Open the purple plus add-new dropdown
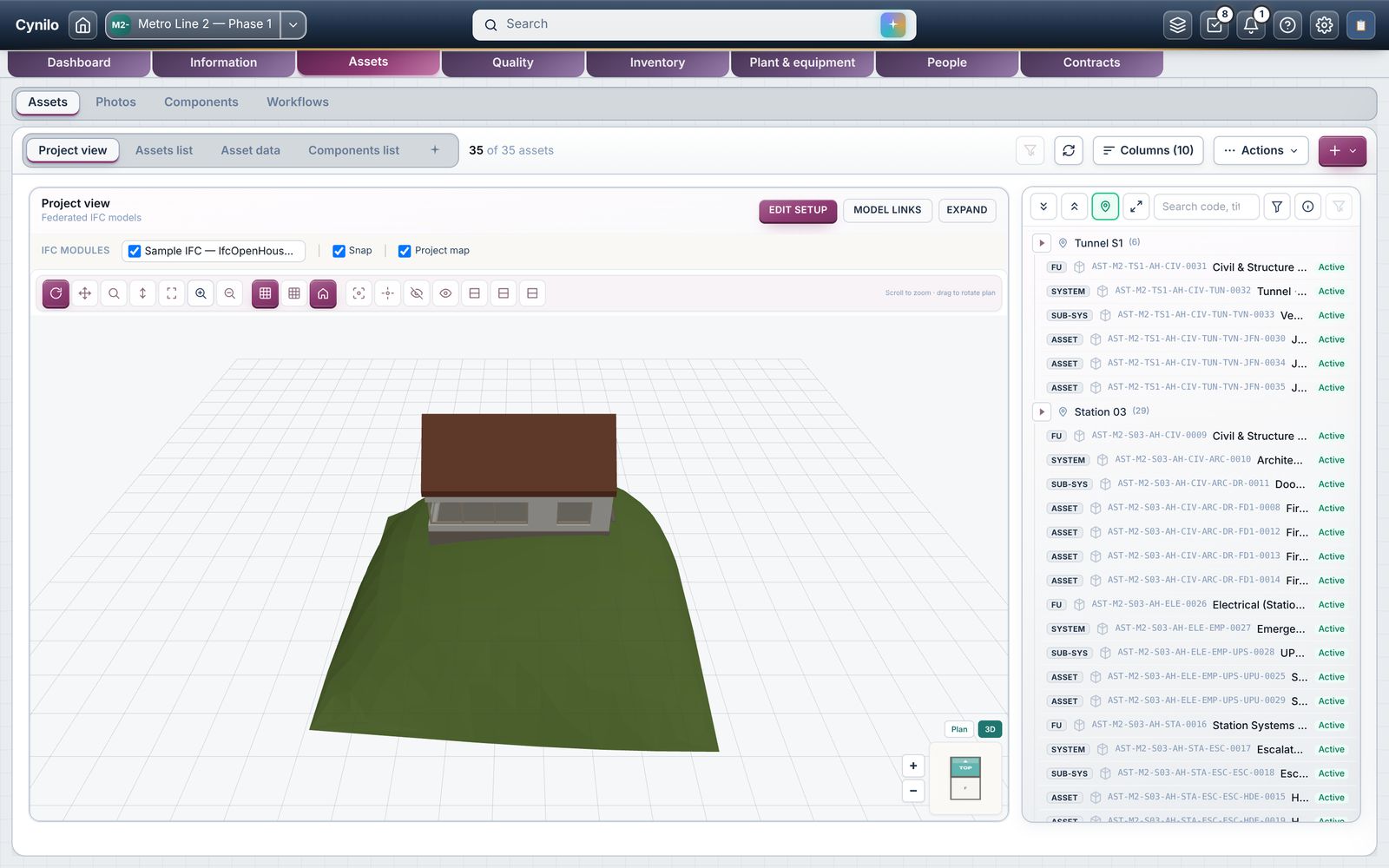Viewport: 1389px width, 868px height. (x=1342, y=150)
